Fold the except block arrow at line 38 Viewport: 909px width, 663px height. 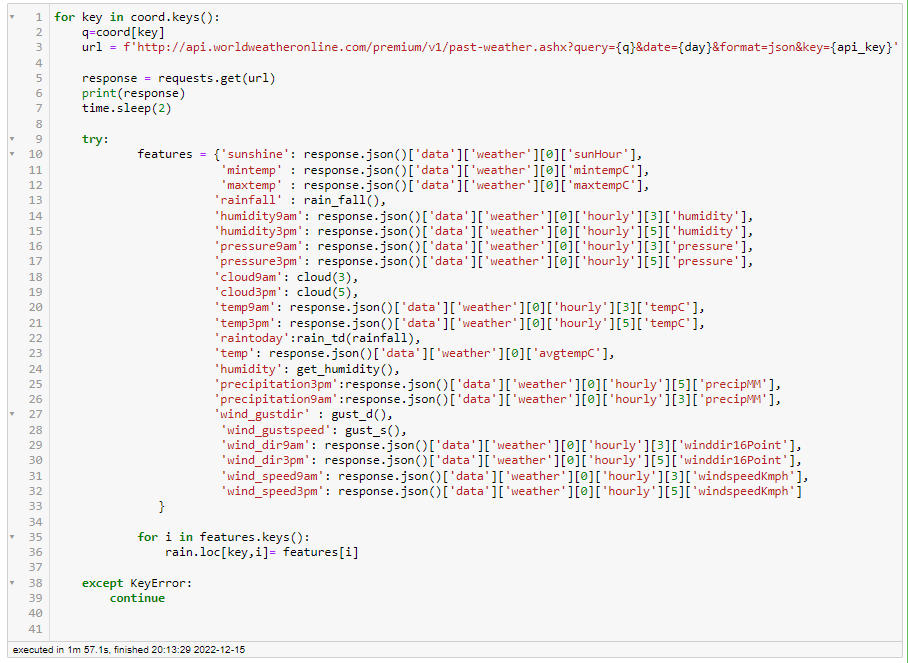point(12,583)
